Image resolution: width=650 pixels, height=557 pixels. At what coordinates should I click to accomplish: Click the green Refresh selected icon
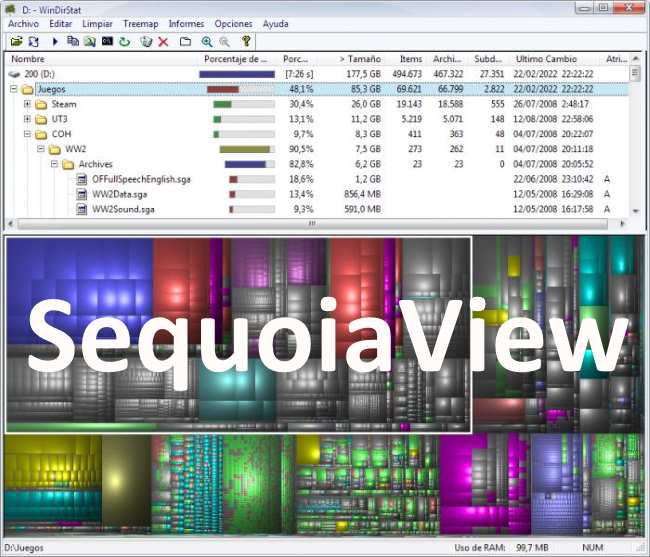pyautogui.click(x=124, y=41)
